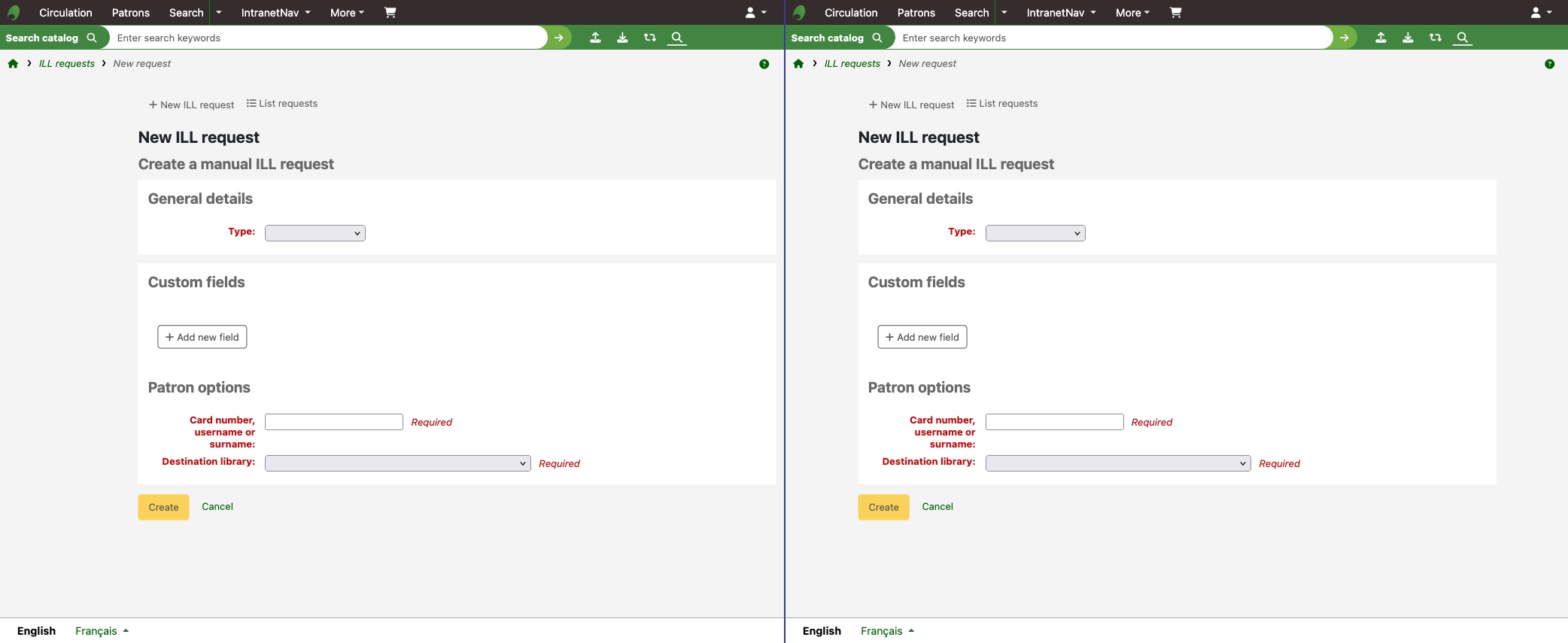Open the More menu in right window

pyautogui.click(x=1132, y=13)
